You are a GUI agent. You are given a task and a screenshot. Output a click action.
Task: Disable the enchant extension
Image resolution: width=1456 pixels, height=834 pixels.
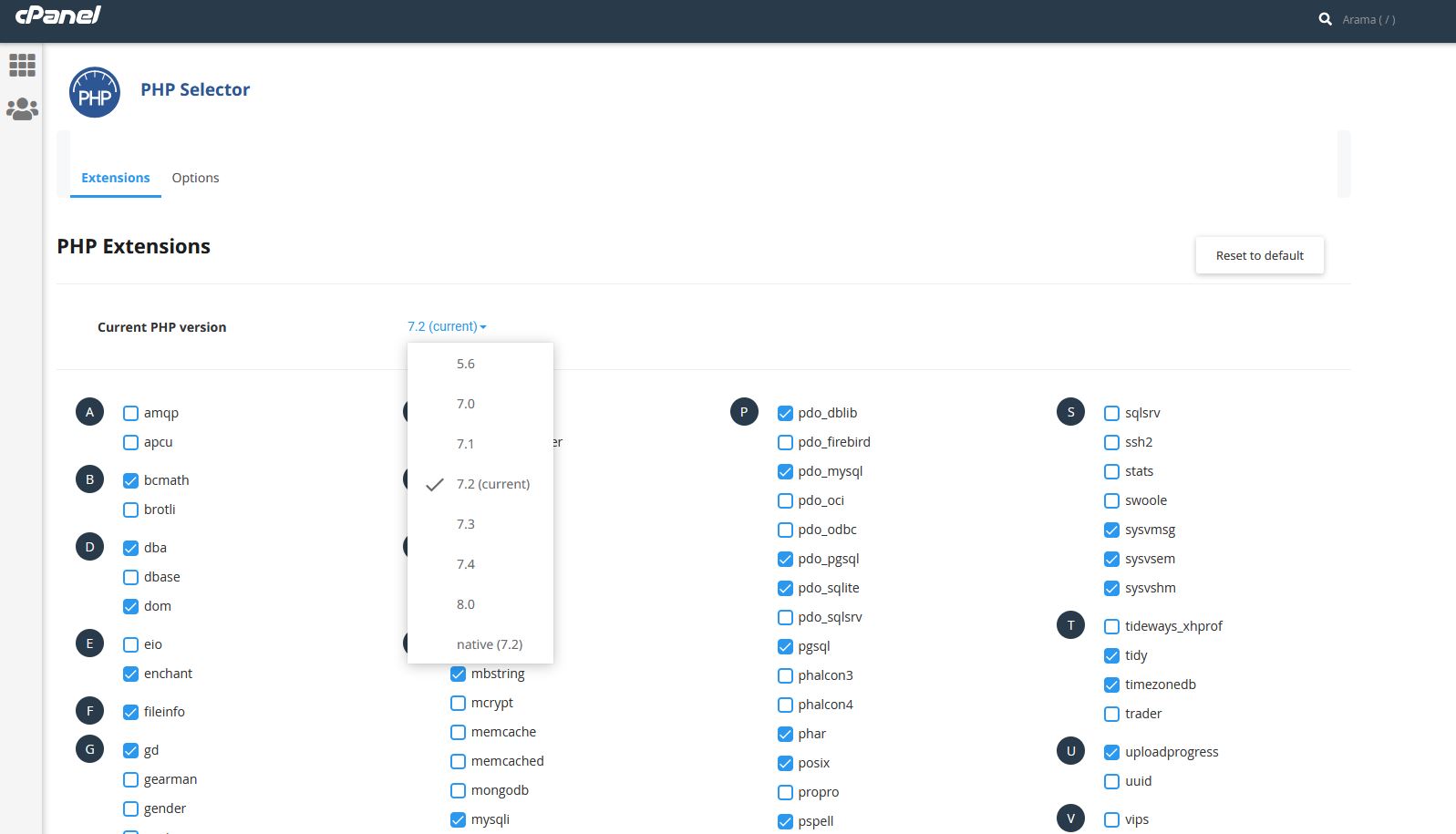coord(130,674)
